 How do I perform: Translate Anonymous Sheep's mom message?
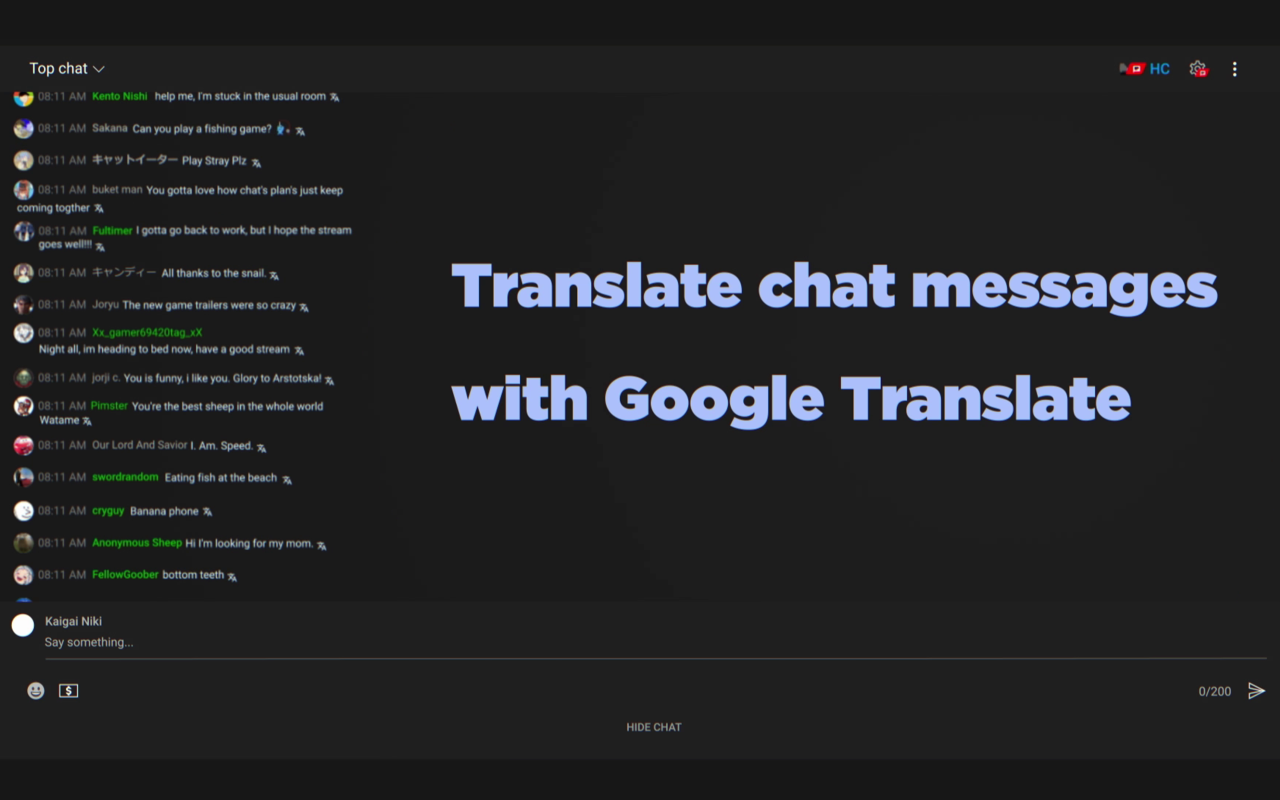pos(321,544)
